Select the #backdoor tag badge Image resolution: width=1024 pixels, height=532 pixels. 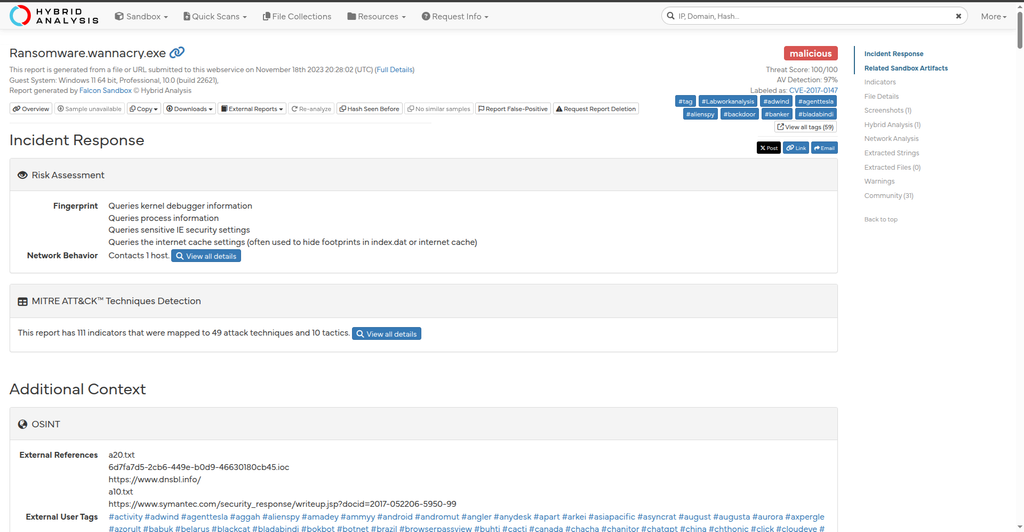pyautogui.click(x=739, y=114)
